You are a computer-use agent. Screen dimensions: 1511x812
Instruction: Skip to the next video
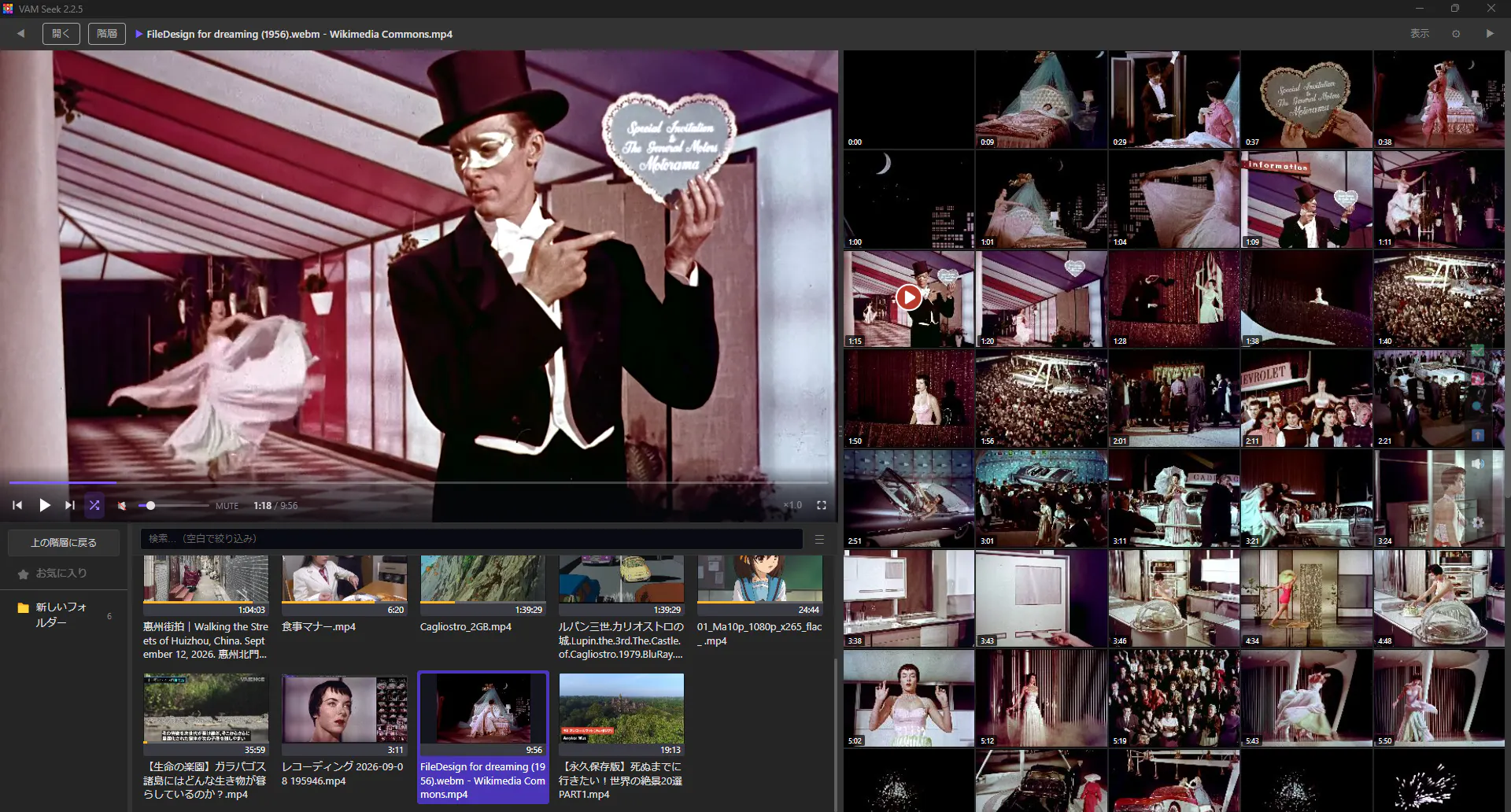(70, 505)
